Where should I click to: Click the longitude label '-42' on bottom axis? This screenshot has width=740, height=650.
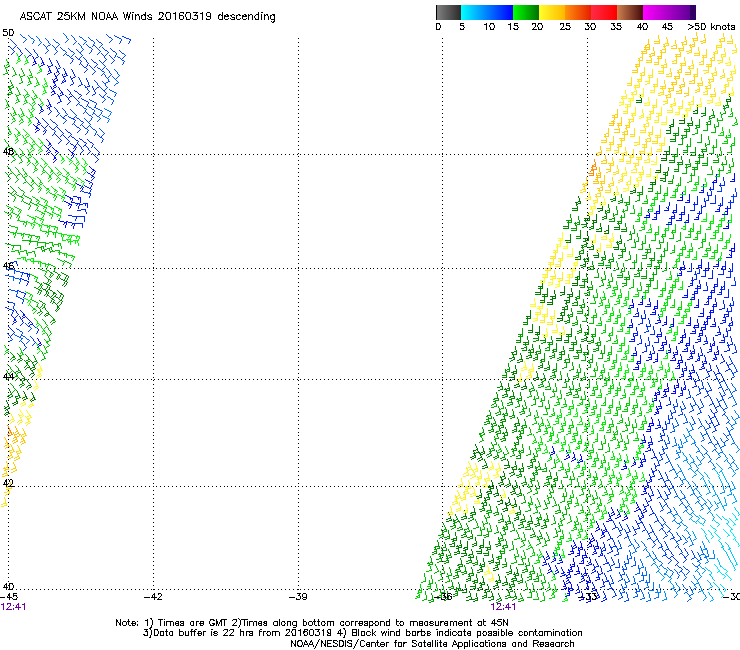tap(153, 597)
